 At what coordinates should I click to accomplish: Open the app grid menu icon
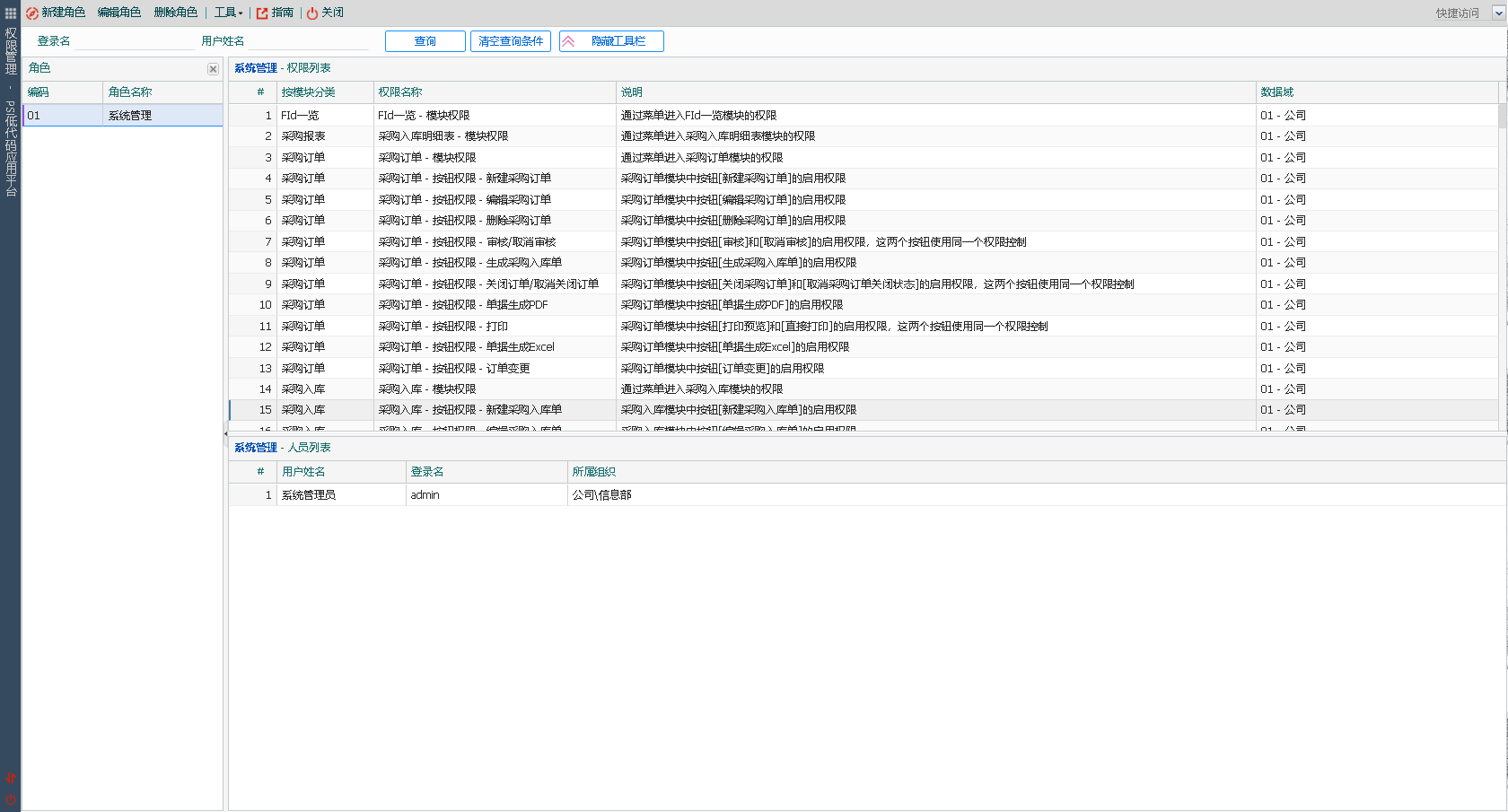tap(11, 13)
